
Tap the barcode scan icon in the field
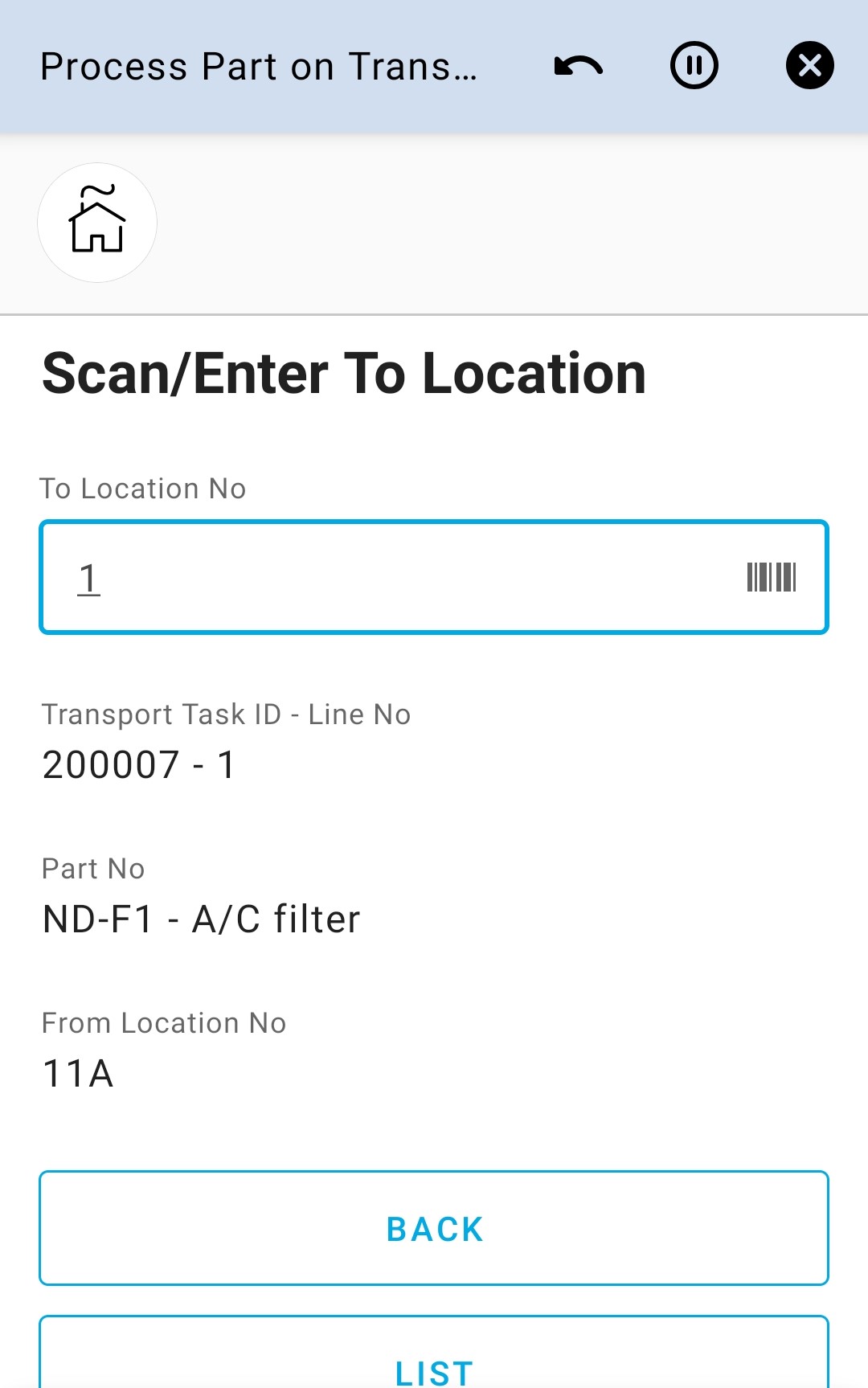point(771,577)
